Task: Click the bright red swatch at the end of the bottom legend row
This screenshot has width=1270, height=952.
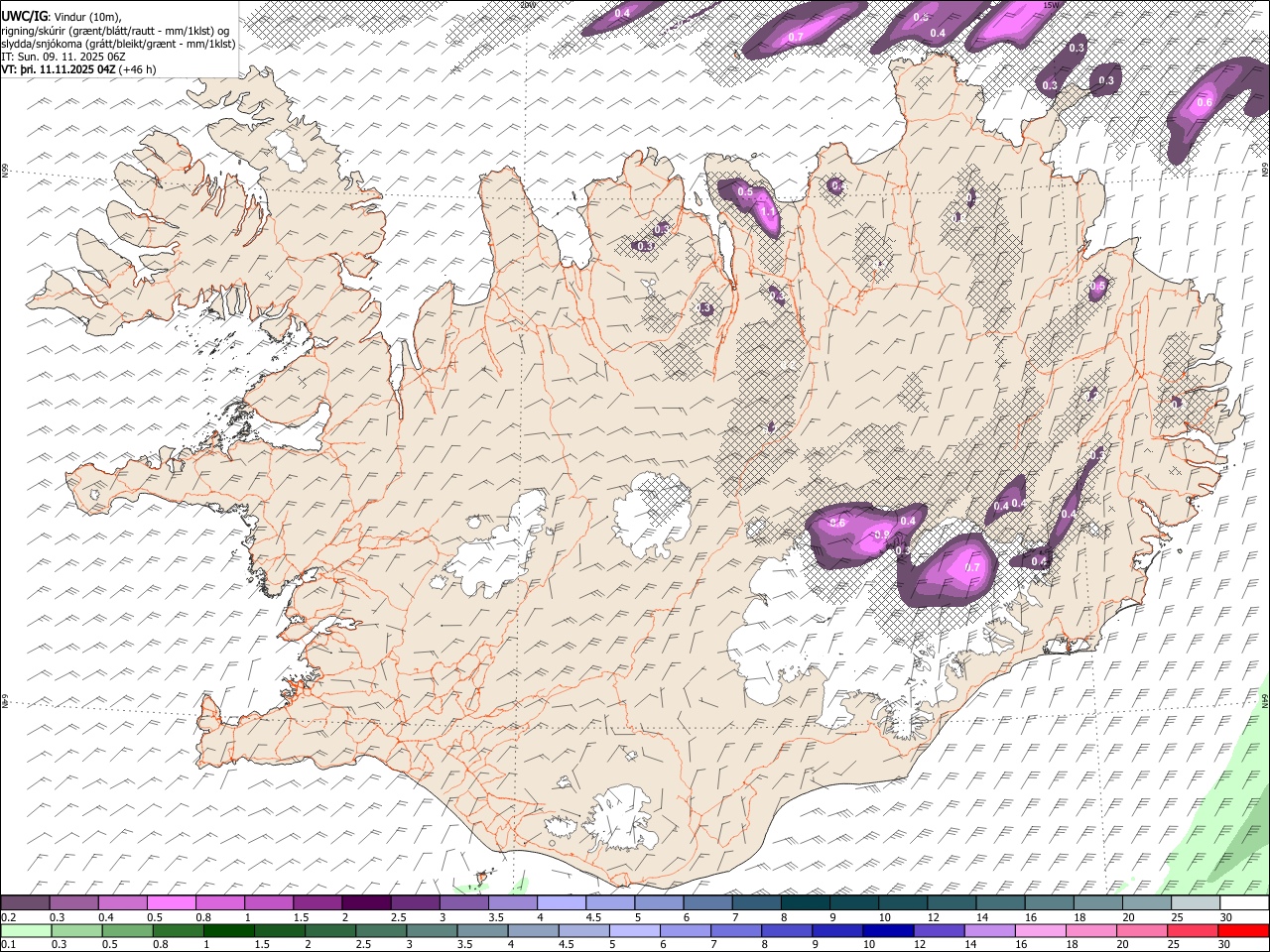Action: [1244, 930]
